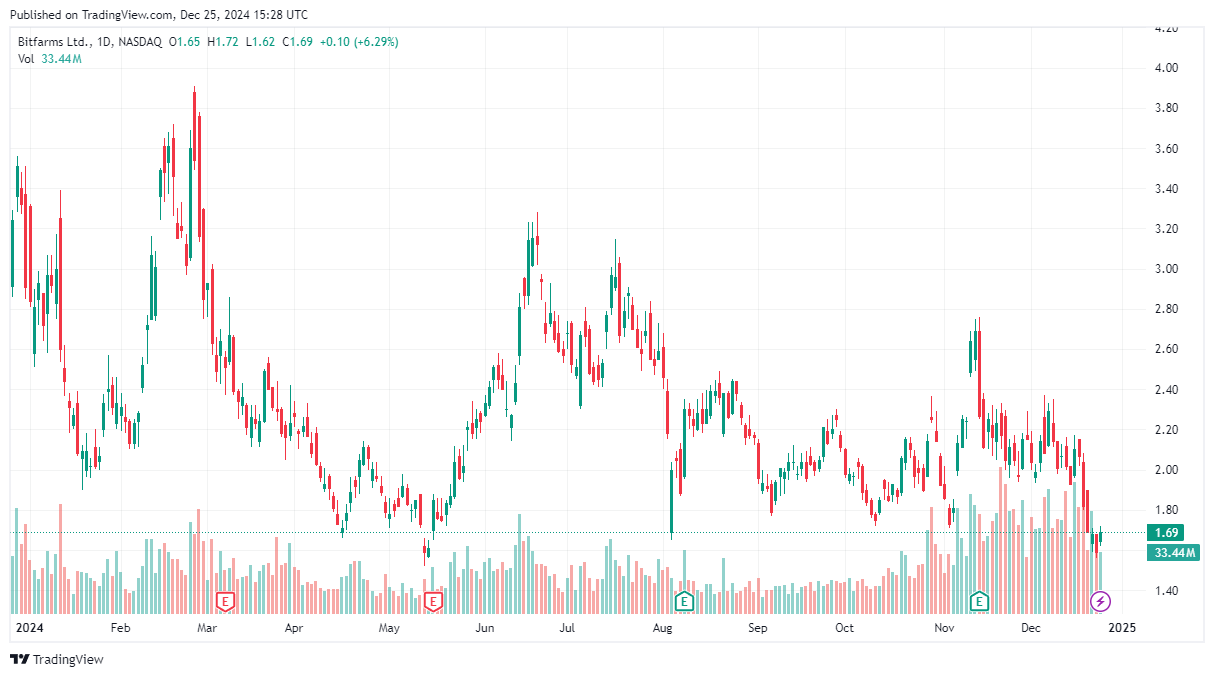This screenshot has height=677, width=1214.
Task: Click the purple lightning event marker
Action: (x=1100, y=601)
